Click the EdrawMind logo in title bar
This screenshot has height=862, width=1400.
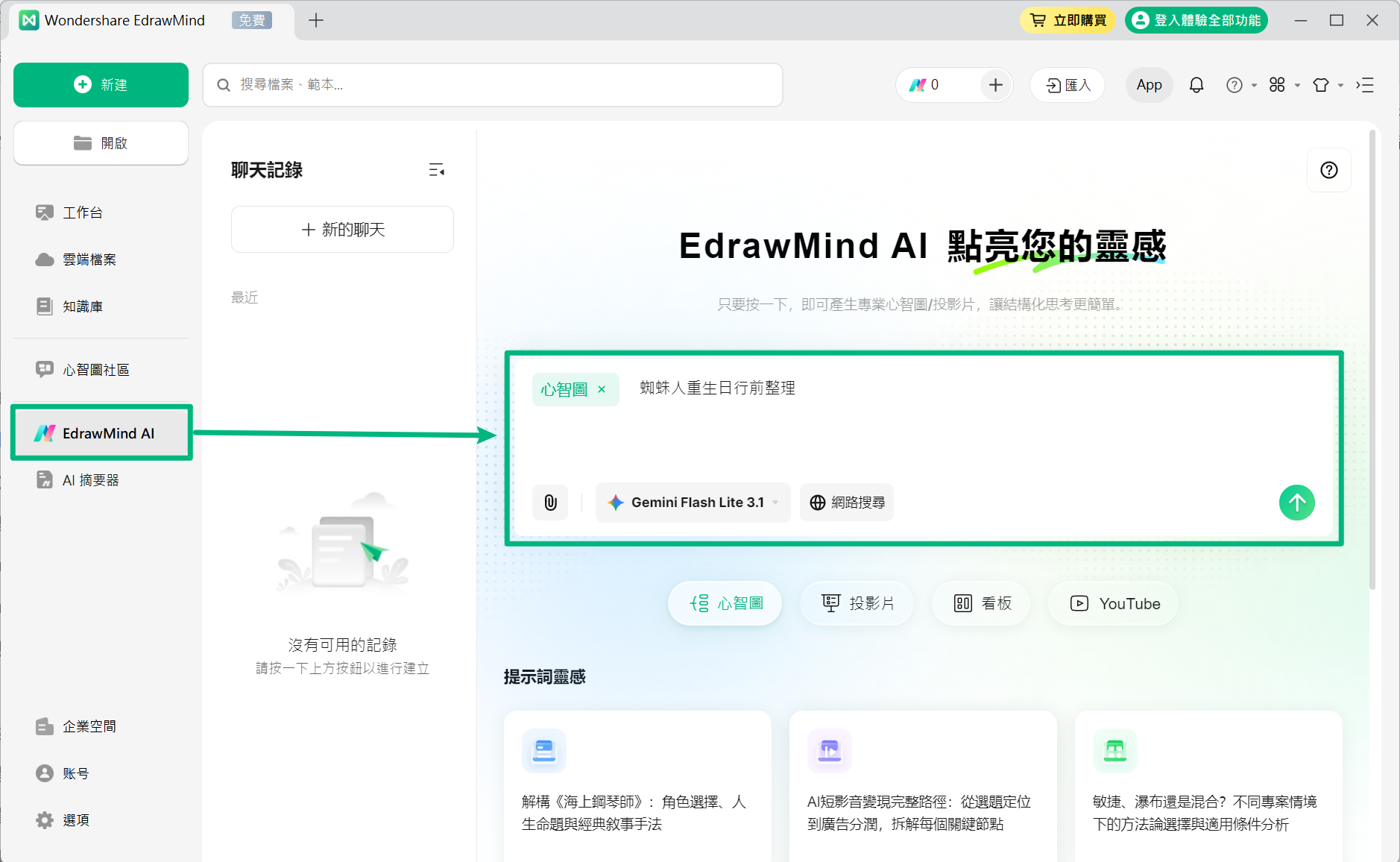pyautogui.click(x=29, y=20)
